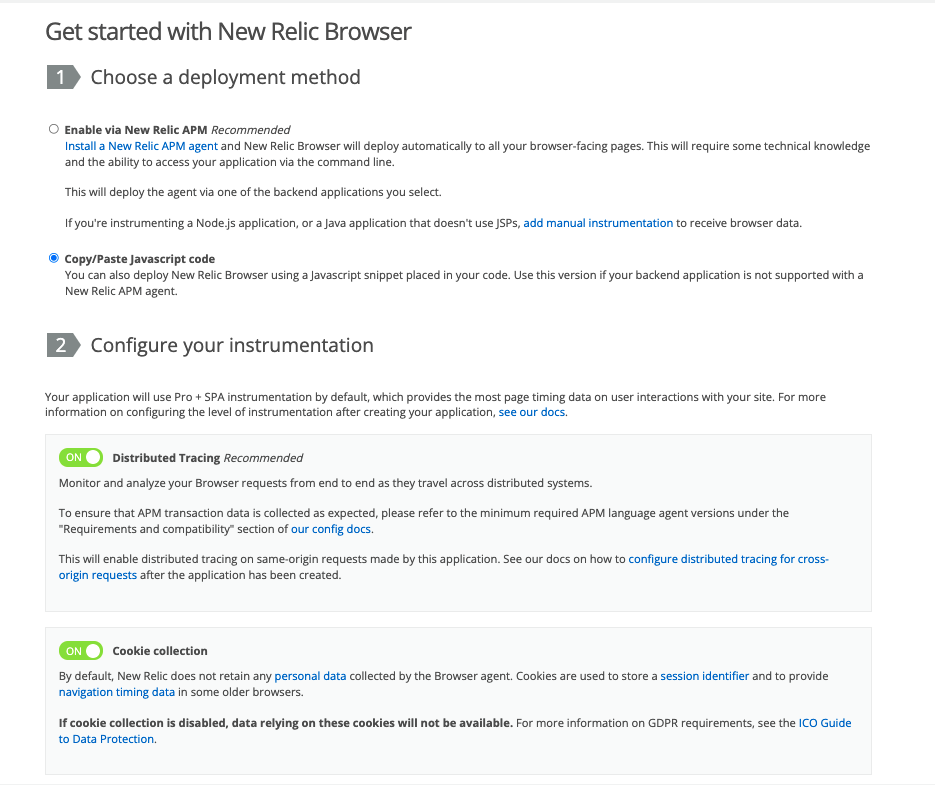
Task: Open the ICO Guide to Data Protection link
Action: [824, 722]
